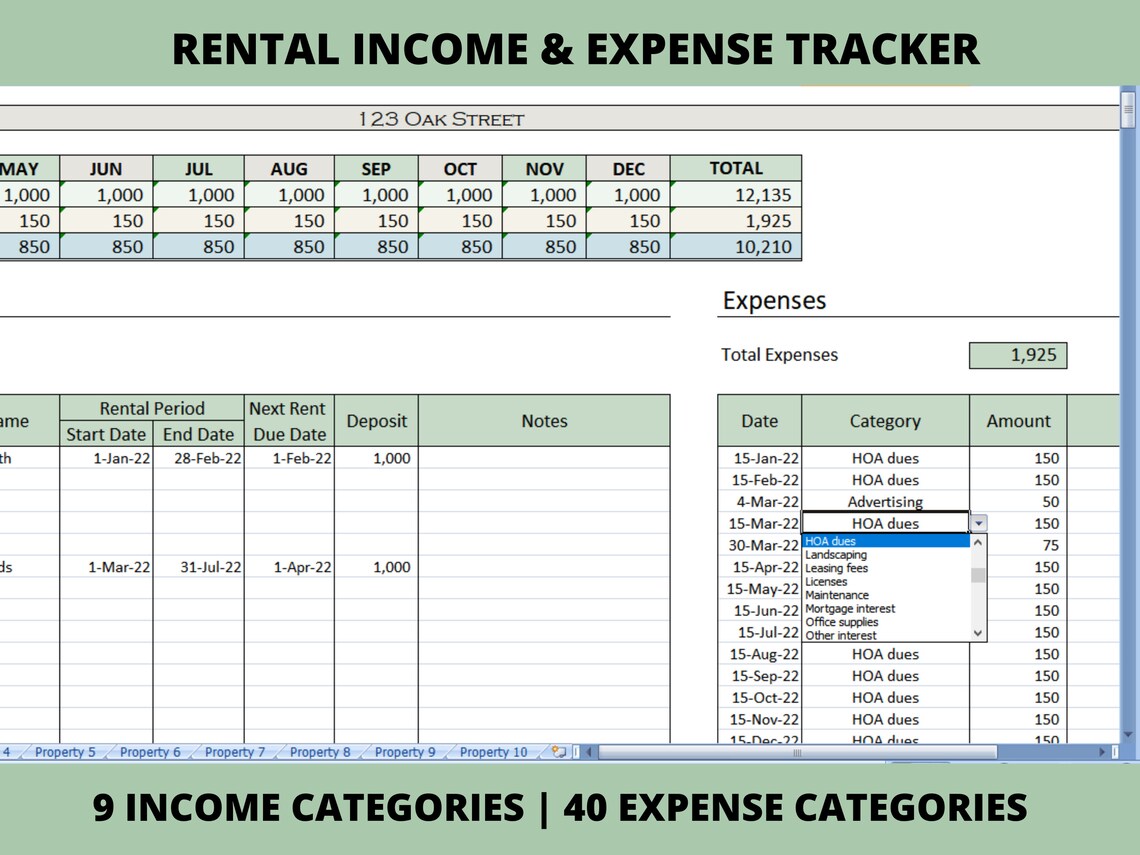The image size is (1140, 855).
Task: Click the Start Date cell showing 1-Mar-22
Action: tap(107, 567)
